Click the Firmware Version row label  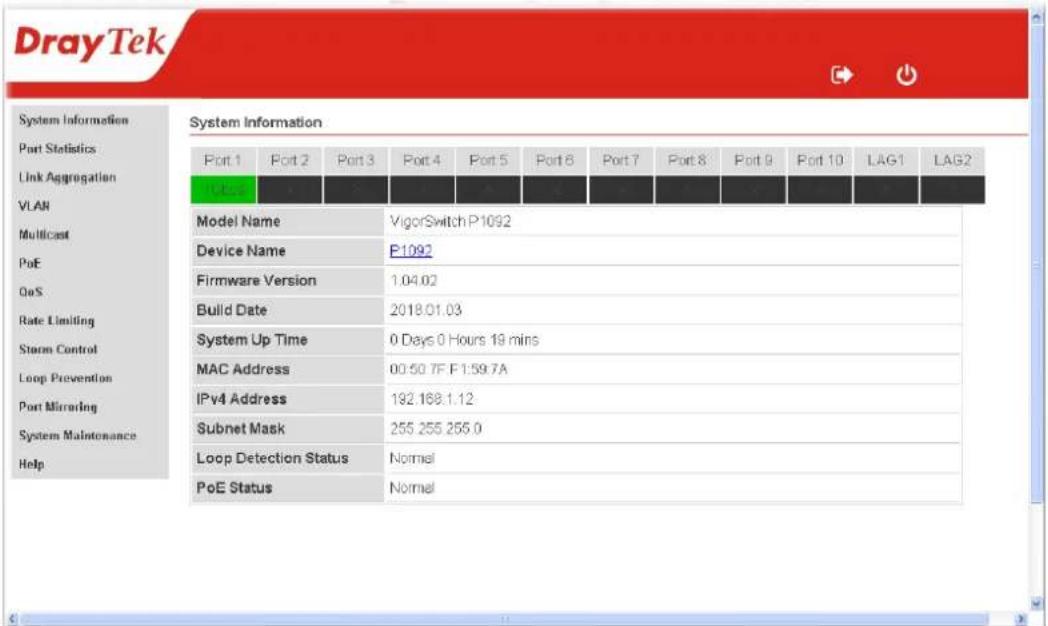(256, 281)
